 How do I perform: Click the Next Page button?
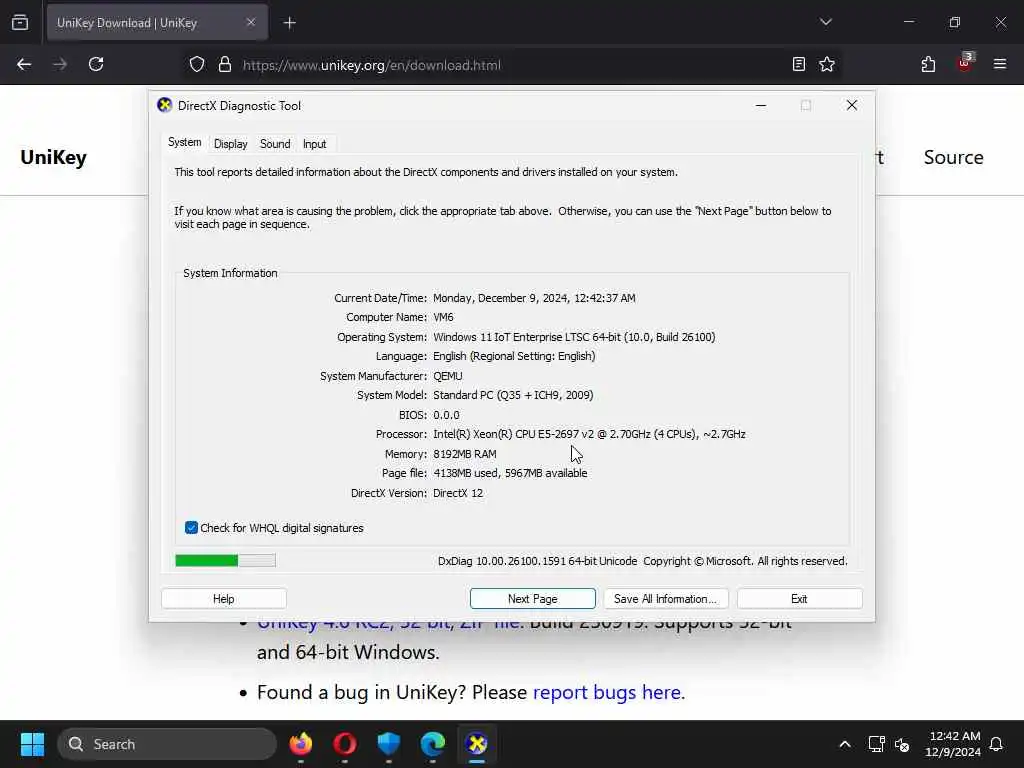pos(533,599)
